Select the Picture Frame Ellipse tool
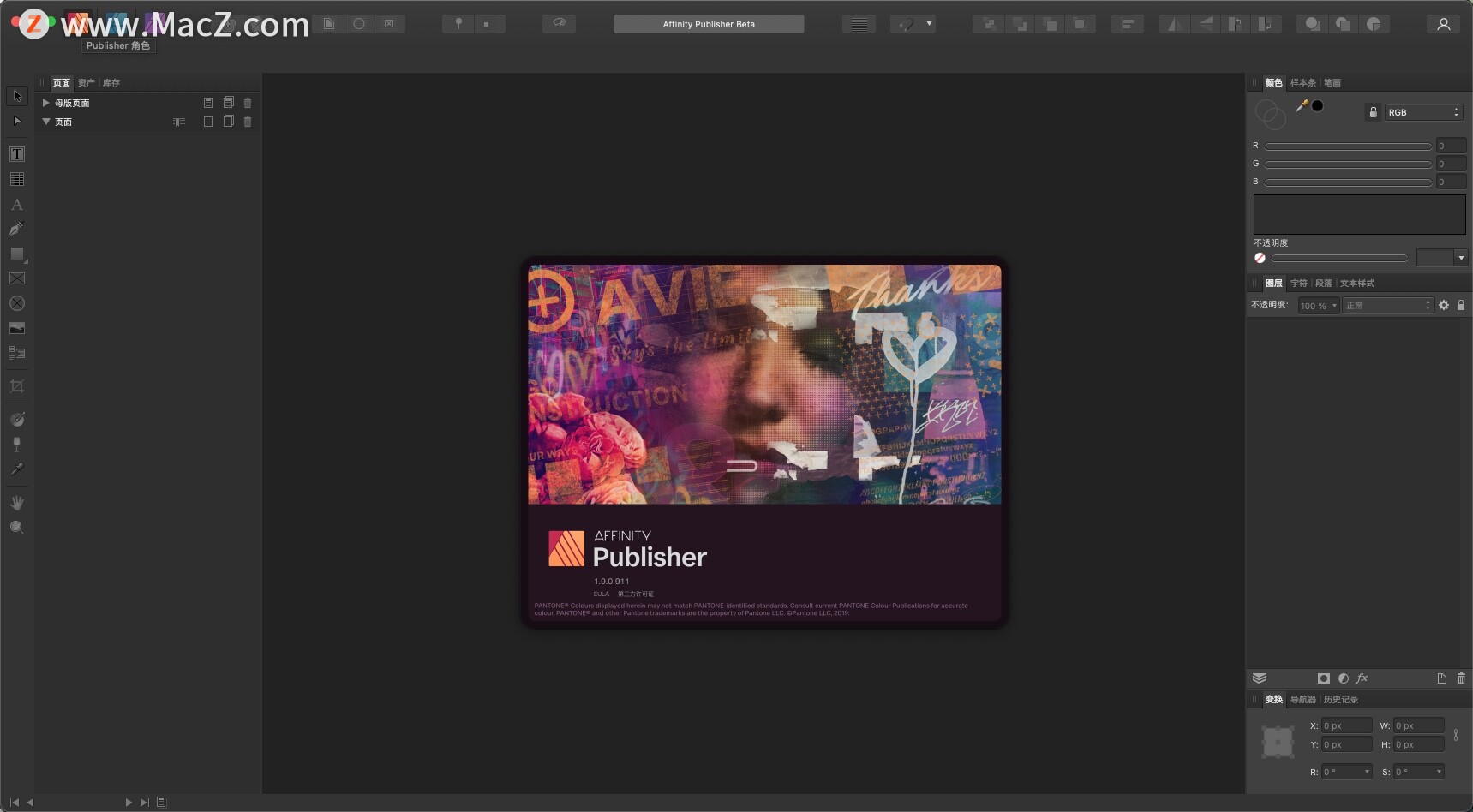This screenshot has width=1473, height=812. click(x=17, y=303)
